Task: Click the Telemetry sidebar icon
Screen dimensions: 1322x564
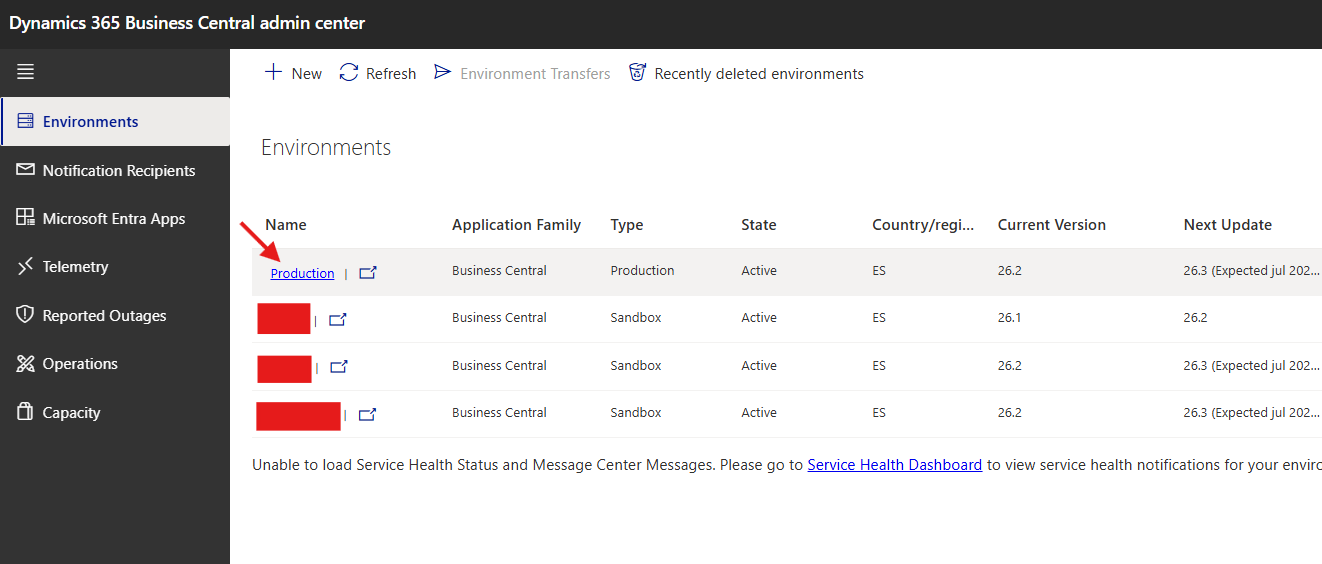Action: click(x=25, y=267)
